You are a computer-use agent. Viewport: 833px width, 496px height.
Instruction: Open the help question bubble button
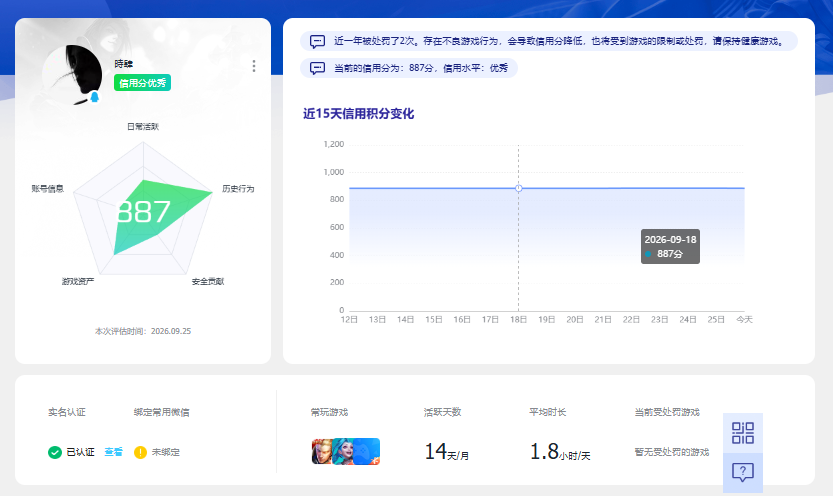click(x=743, y=472)
